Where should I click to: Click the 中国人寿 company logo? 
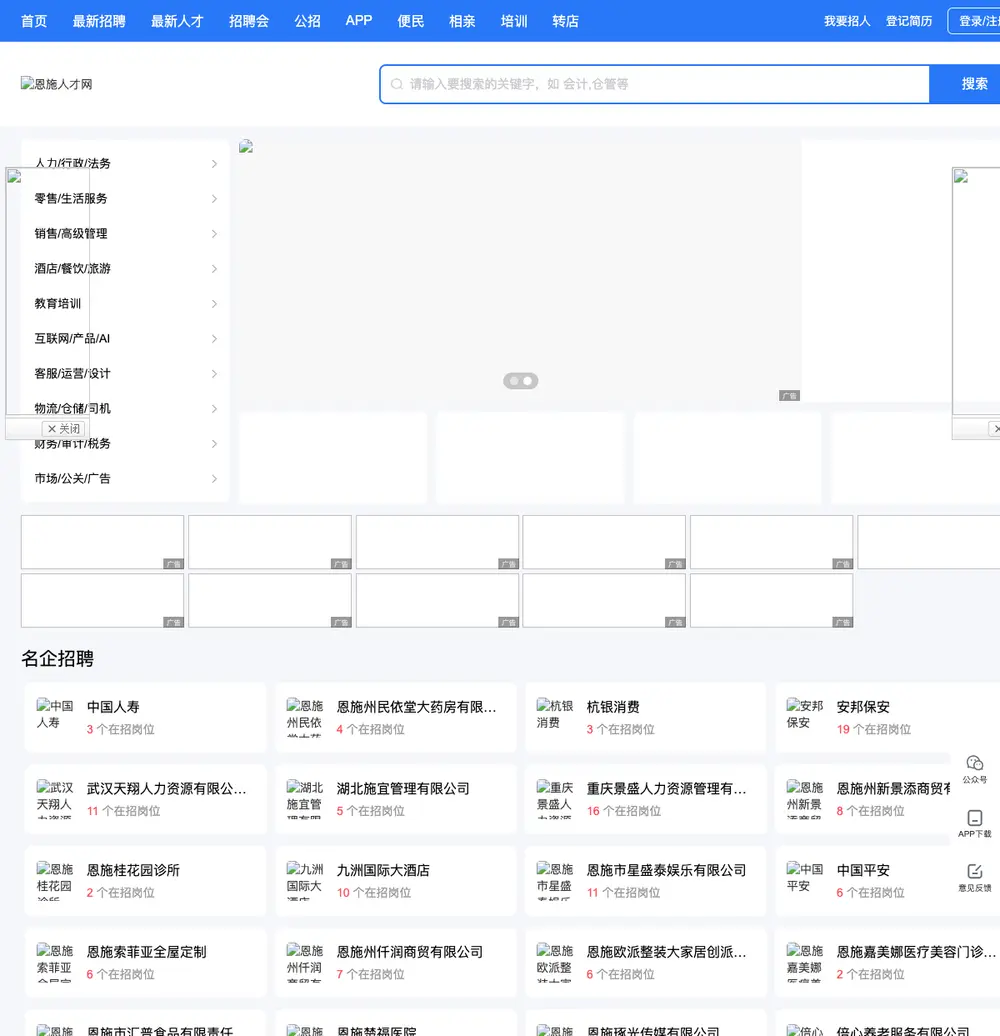(55, 717)
